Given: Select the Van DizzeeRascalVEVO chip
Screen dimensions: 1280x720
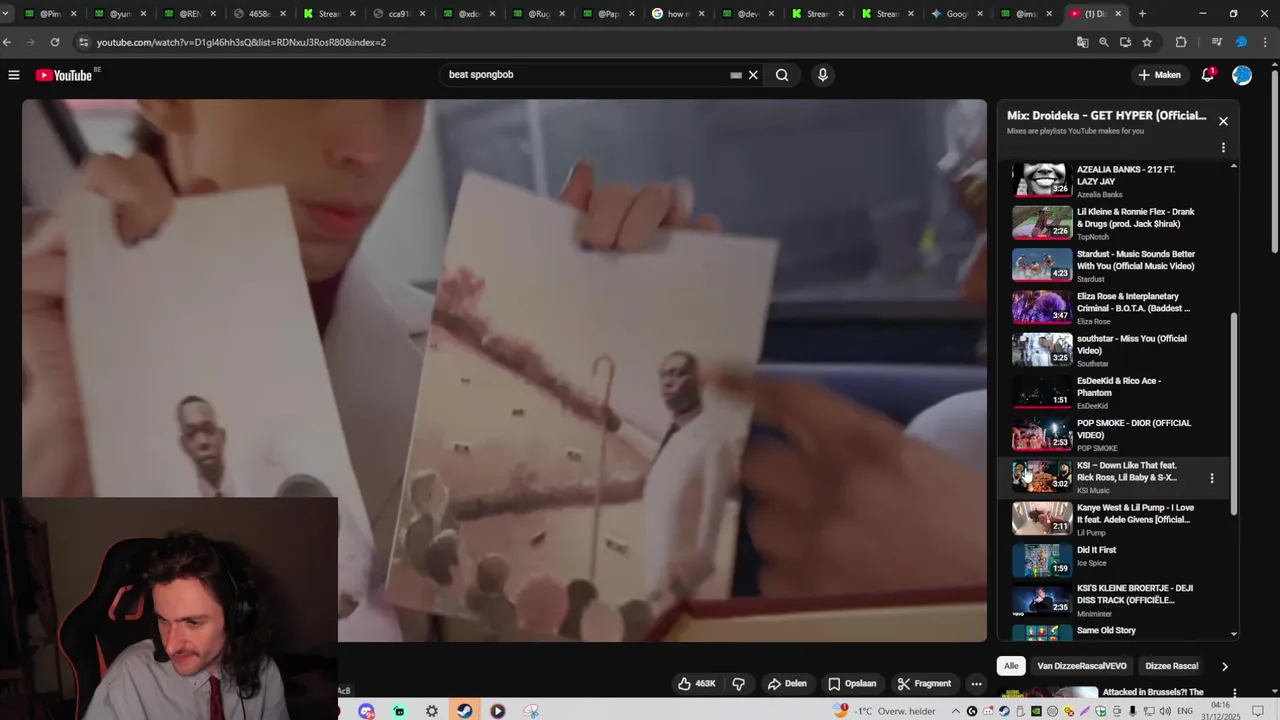Looking at the screenshot, I should click(1082, 666).
